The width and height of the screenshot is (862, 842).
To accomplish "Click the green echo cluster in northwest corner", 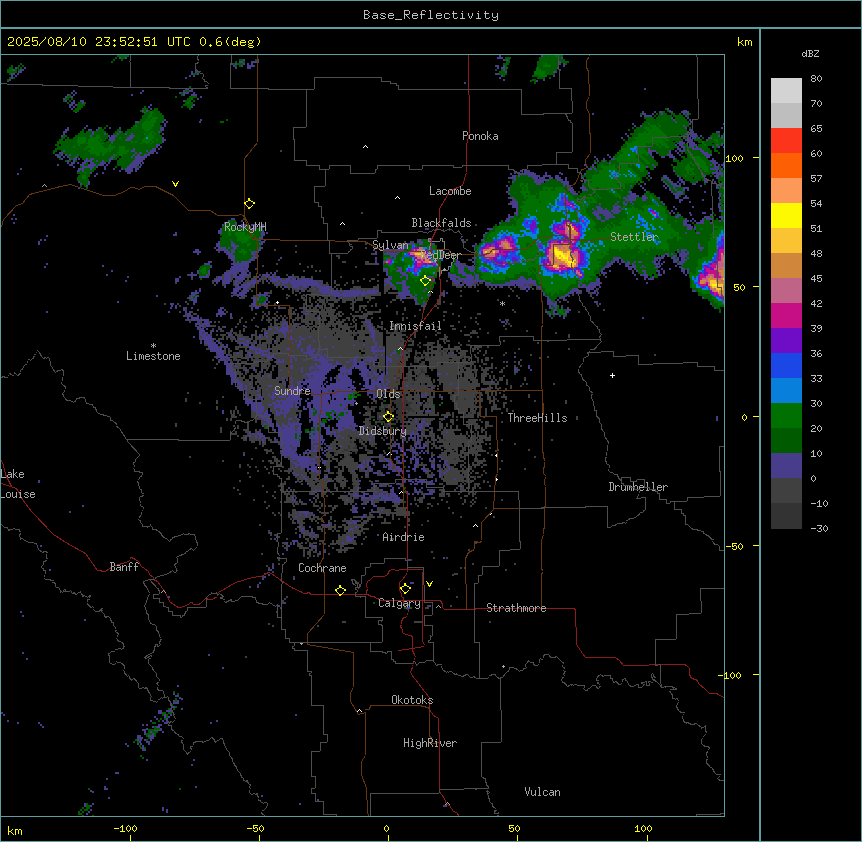I will (113, 142).
